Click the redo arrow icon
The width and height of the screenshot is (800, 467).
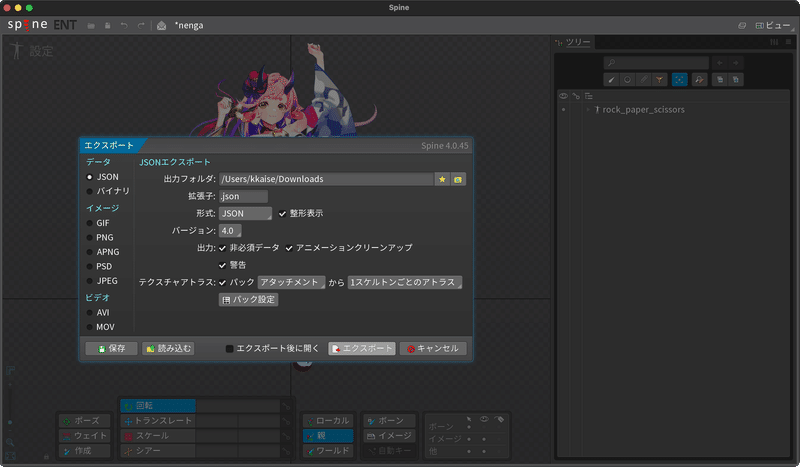pyautogui.click(x=141, y=26)
